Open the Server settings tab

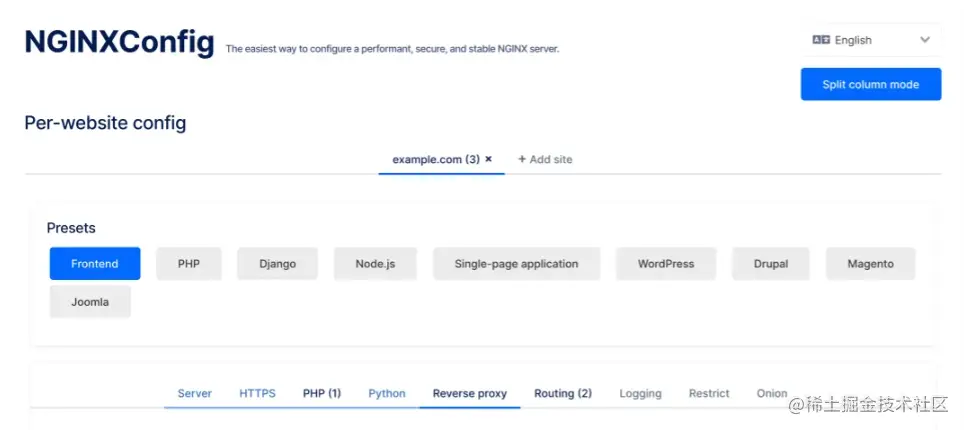195,393
